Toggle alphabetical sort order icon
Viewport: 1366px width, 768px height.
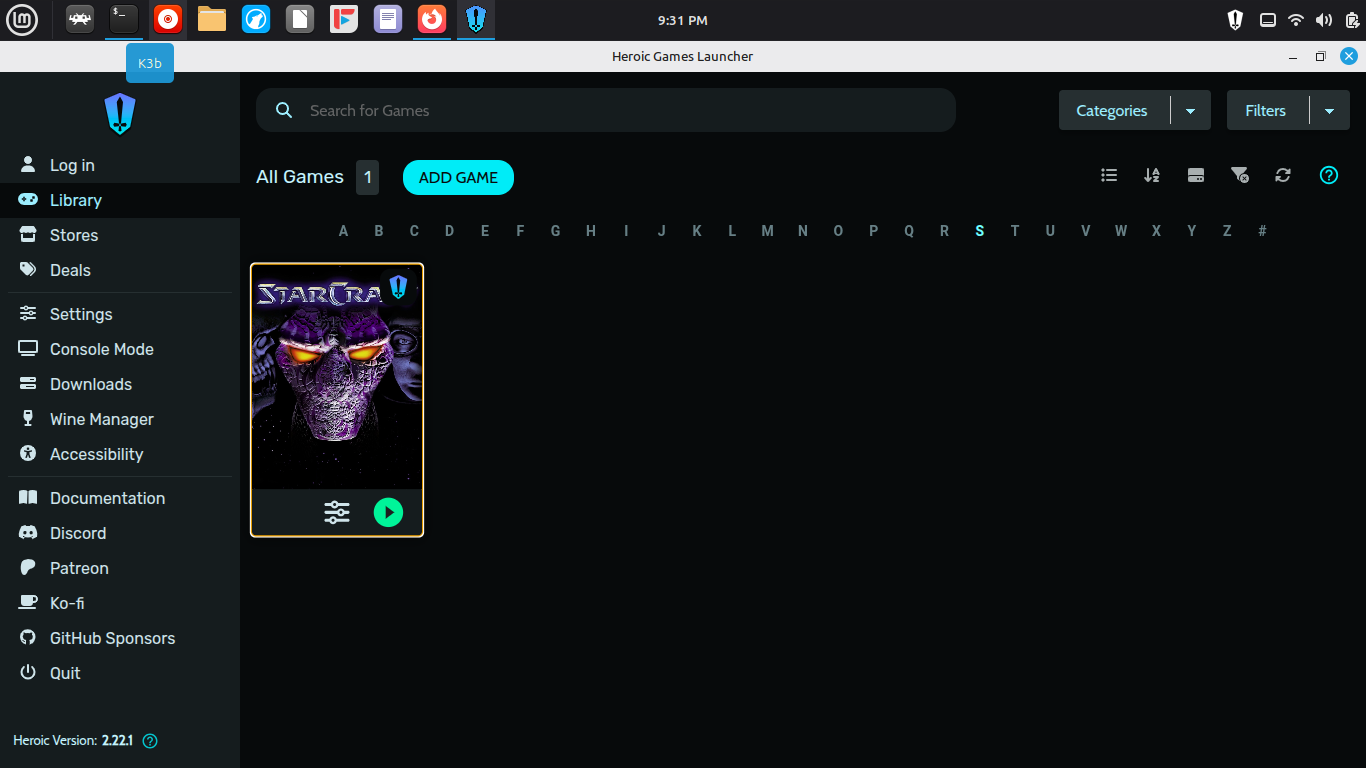click(x=1152, y=175)
